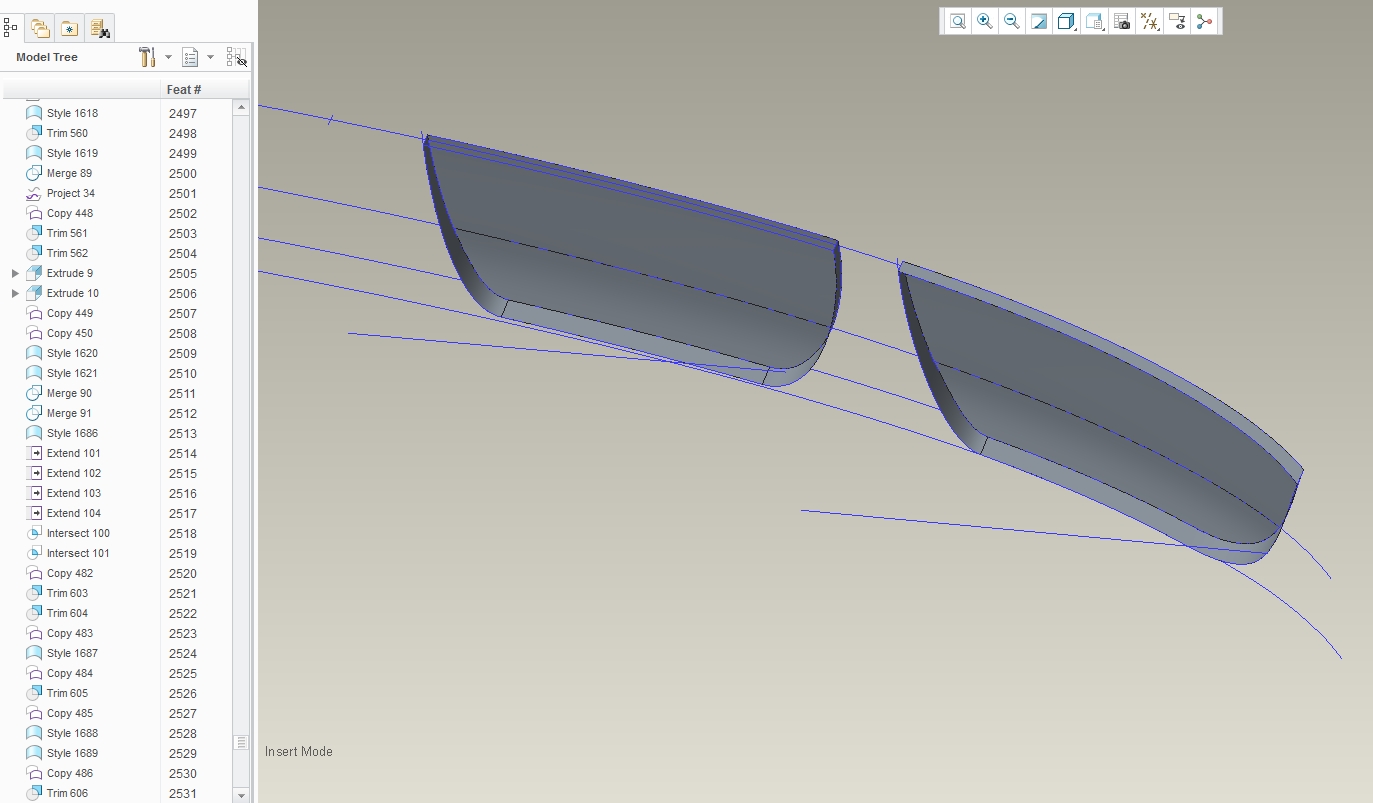Switch to the Favorites folder tab

coord(70,28)
